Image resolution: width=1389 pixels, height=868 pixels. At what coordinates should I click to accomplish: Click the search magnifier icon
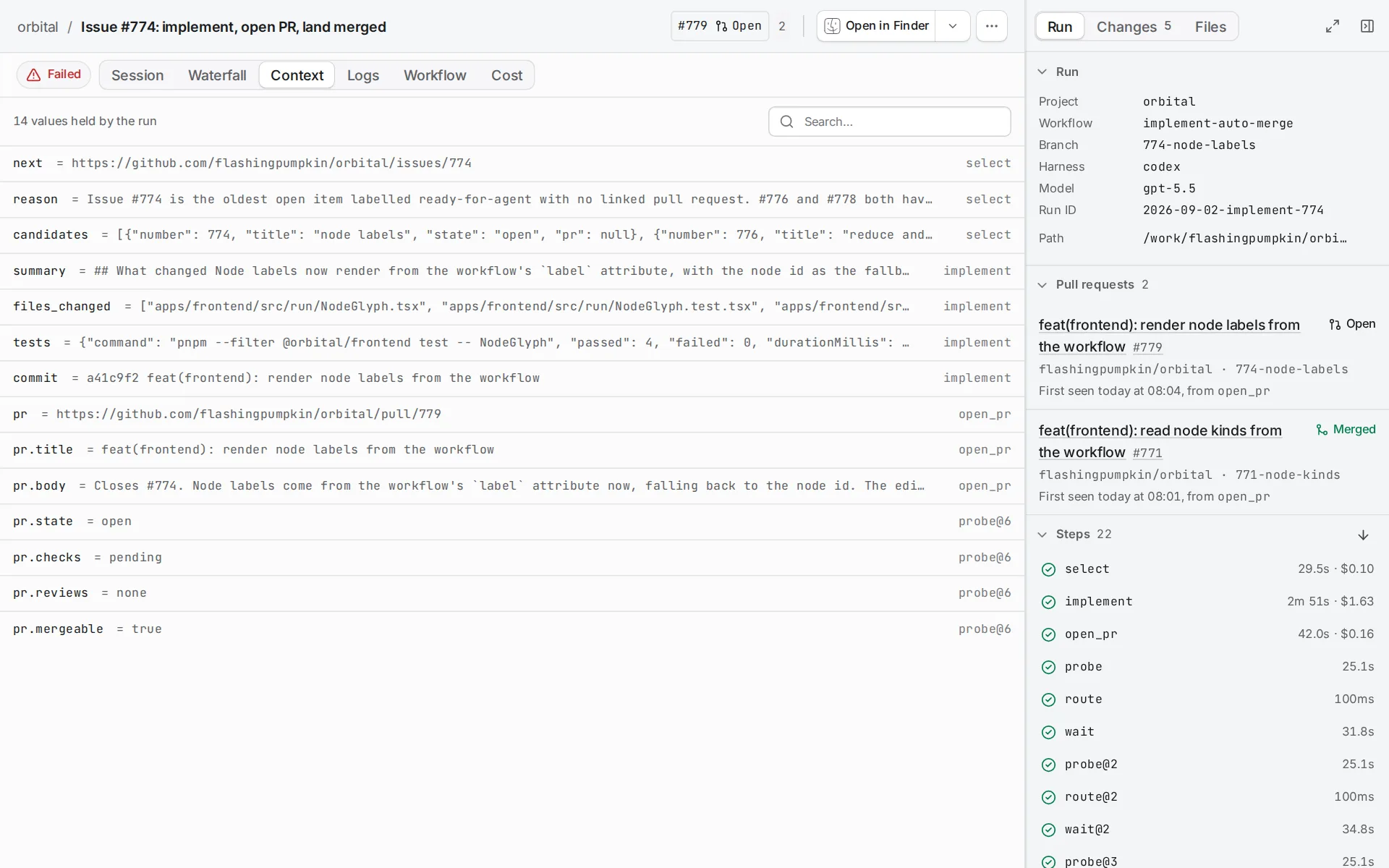(x=786, y=122)
